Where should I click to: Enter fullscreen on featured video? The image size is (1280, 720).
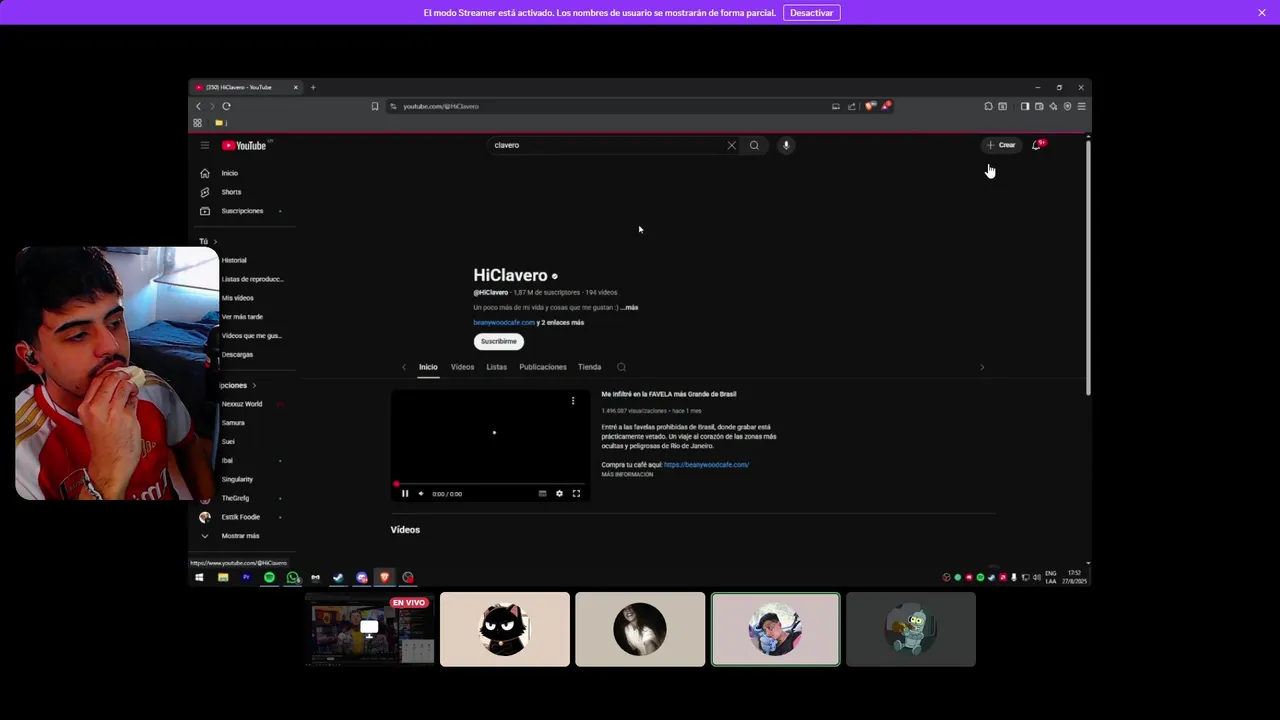click(576, 493)
